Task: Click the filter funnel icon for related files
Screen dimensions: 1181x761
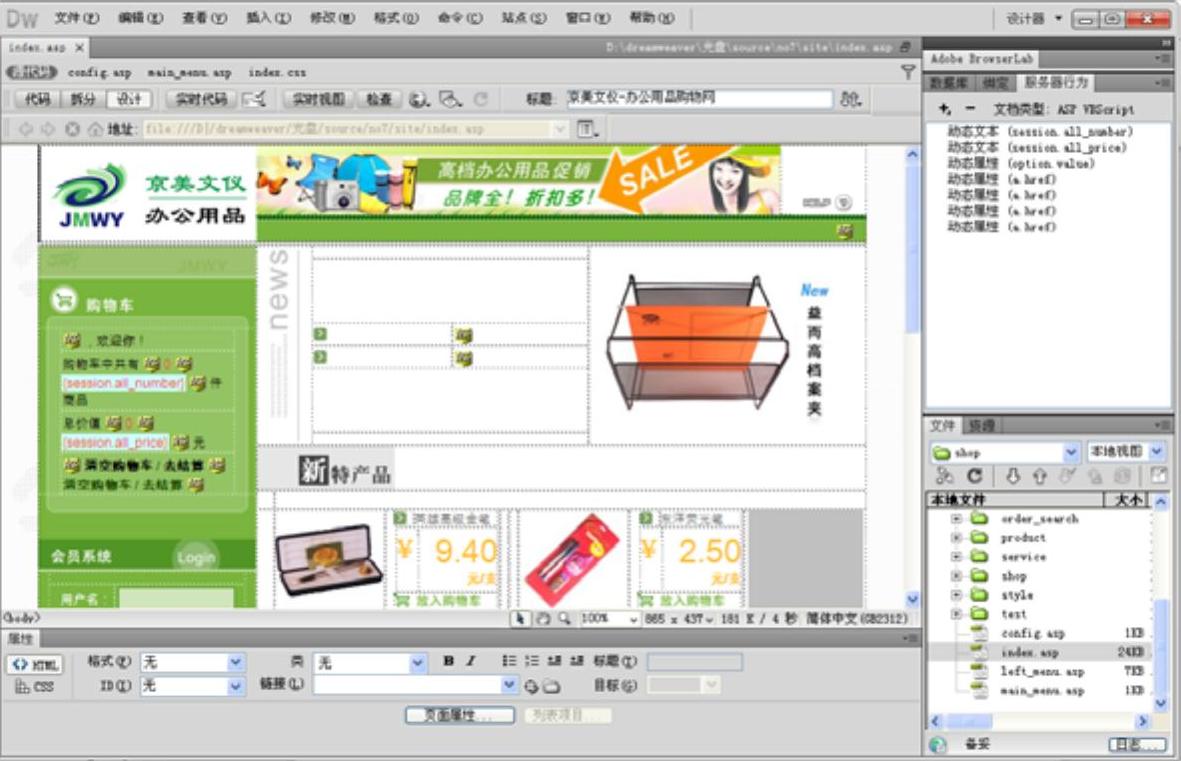Action: pos(908,72)
